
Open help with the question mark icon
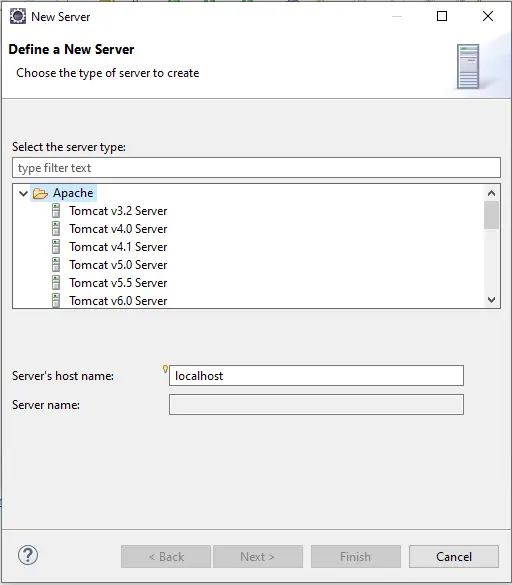(28, 555)
